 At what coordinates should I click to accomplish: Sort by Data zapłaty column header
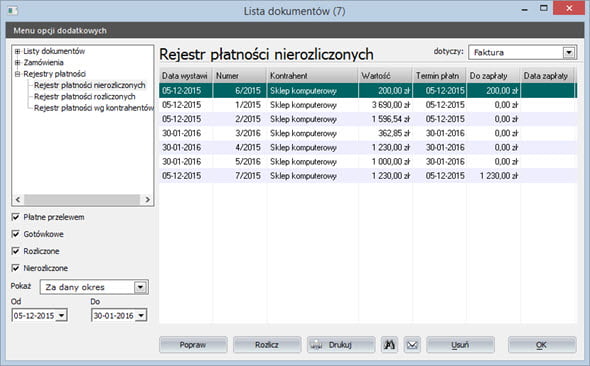coord(547,76)
